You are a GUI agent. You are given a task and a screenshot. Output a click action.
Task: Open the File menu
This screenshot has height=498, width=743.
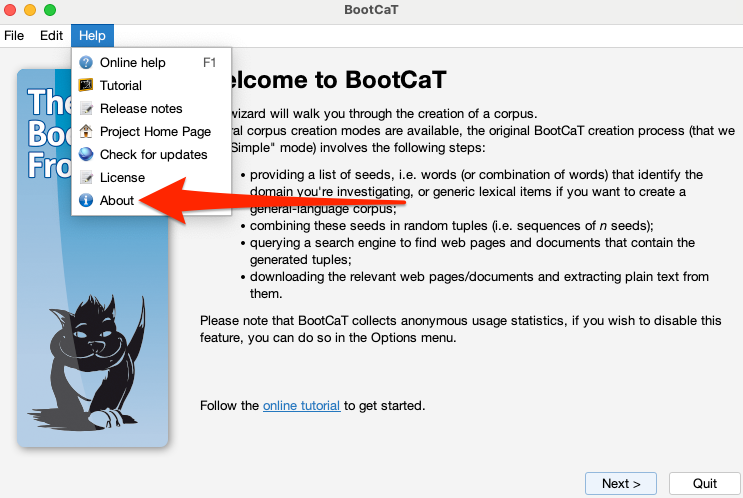coord(14,35)
